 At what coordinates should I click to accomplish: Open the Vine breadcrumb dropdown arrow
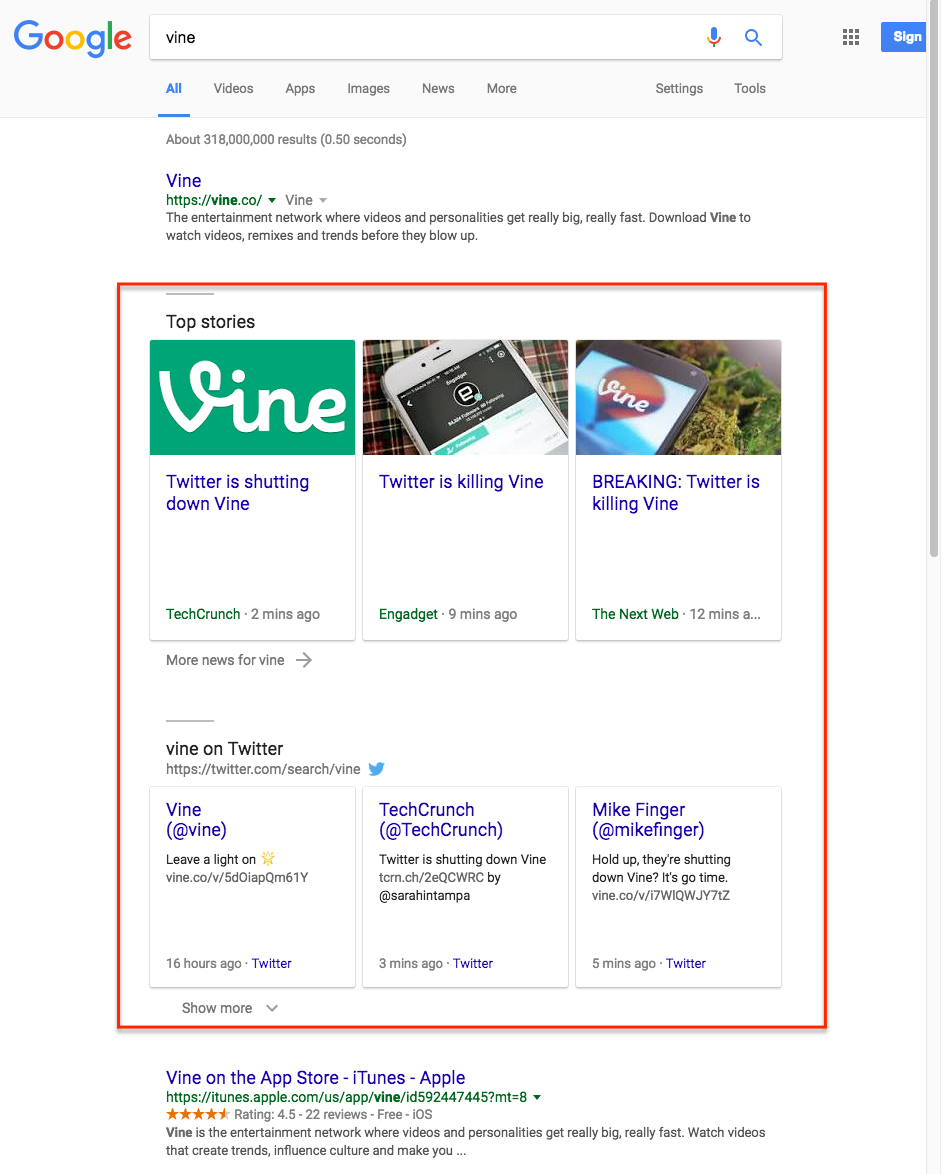click(323, 200)
